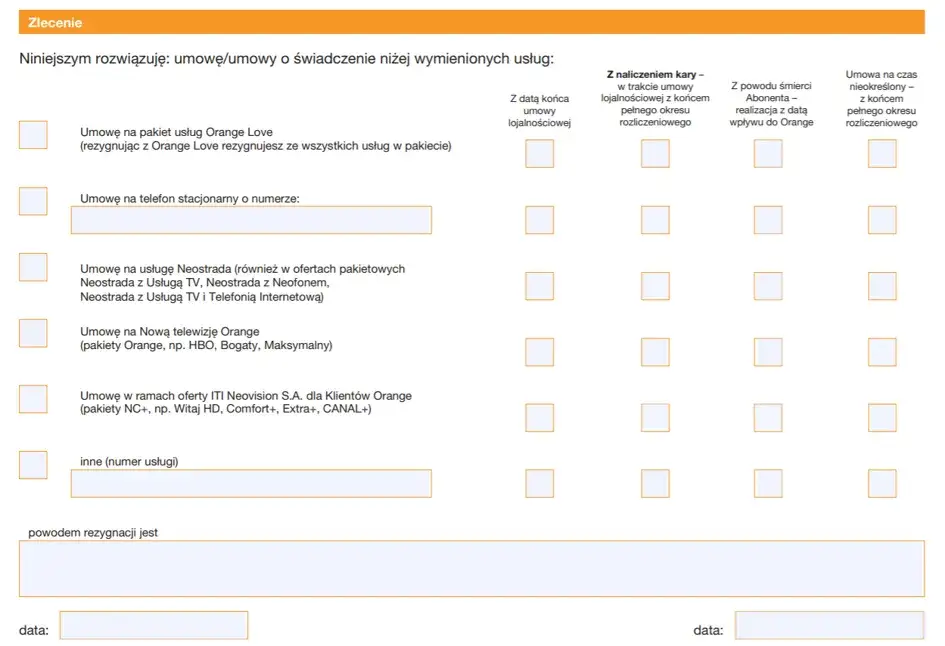Tick the Nowa telewizja Orange contract checkbox

[33, 333]
